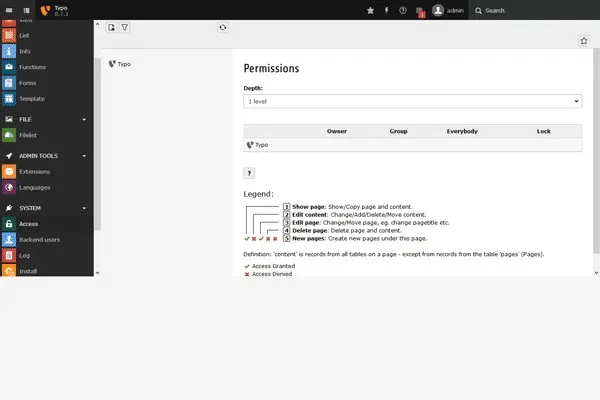Open the help question mark in top bar
The height and width of the screenshot is (400, 600).
(403, 10)
